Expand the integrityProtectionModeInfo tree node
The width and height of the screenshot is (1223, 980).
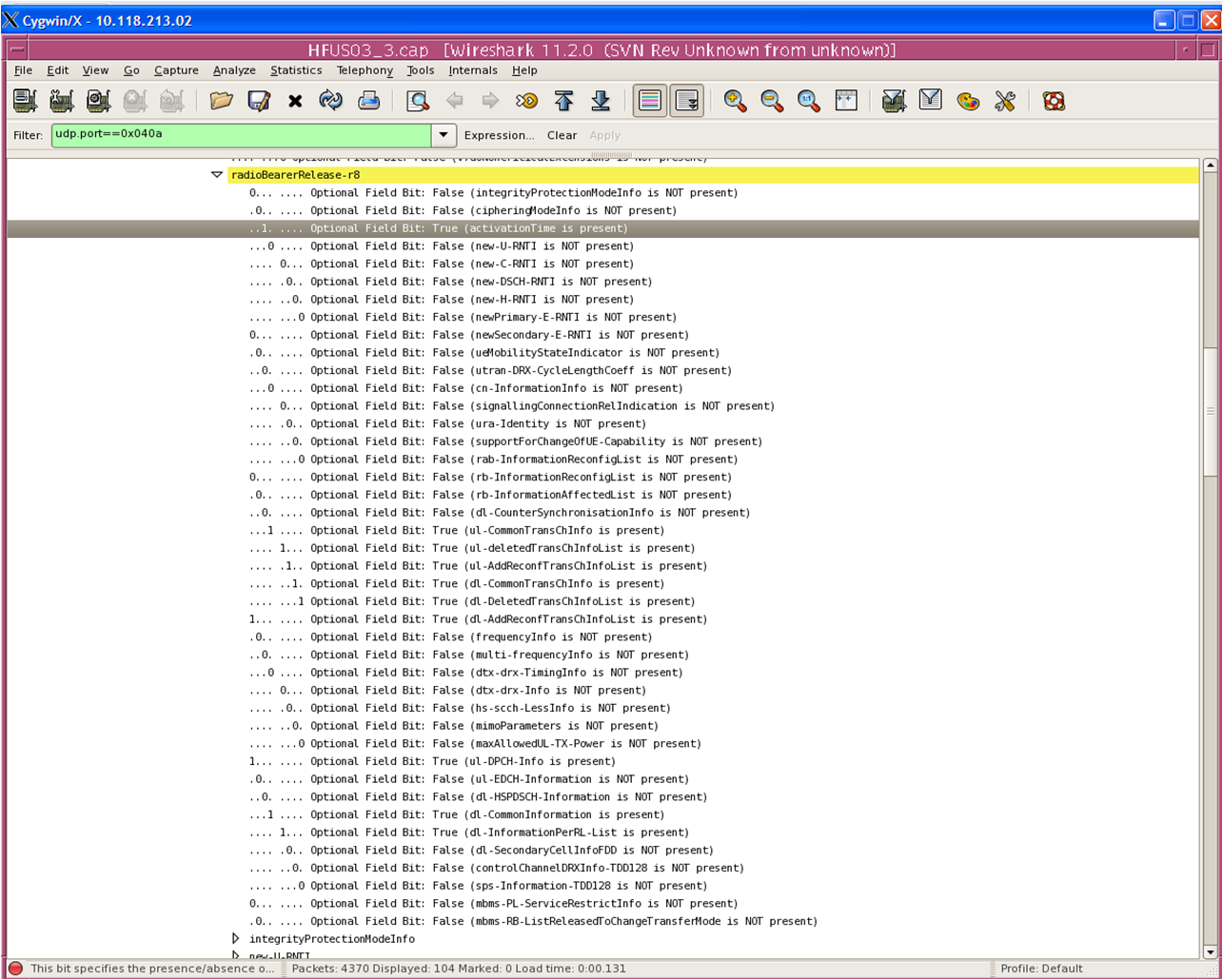(x=236, y=939)
